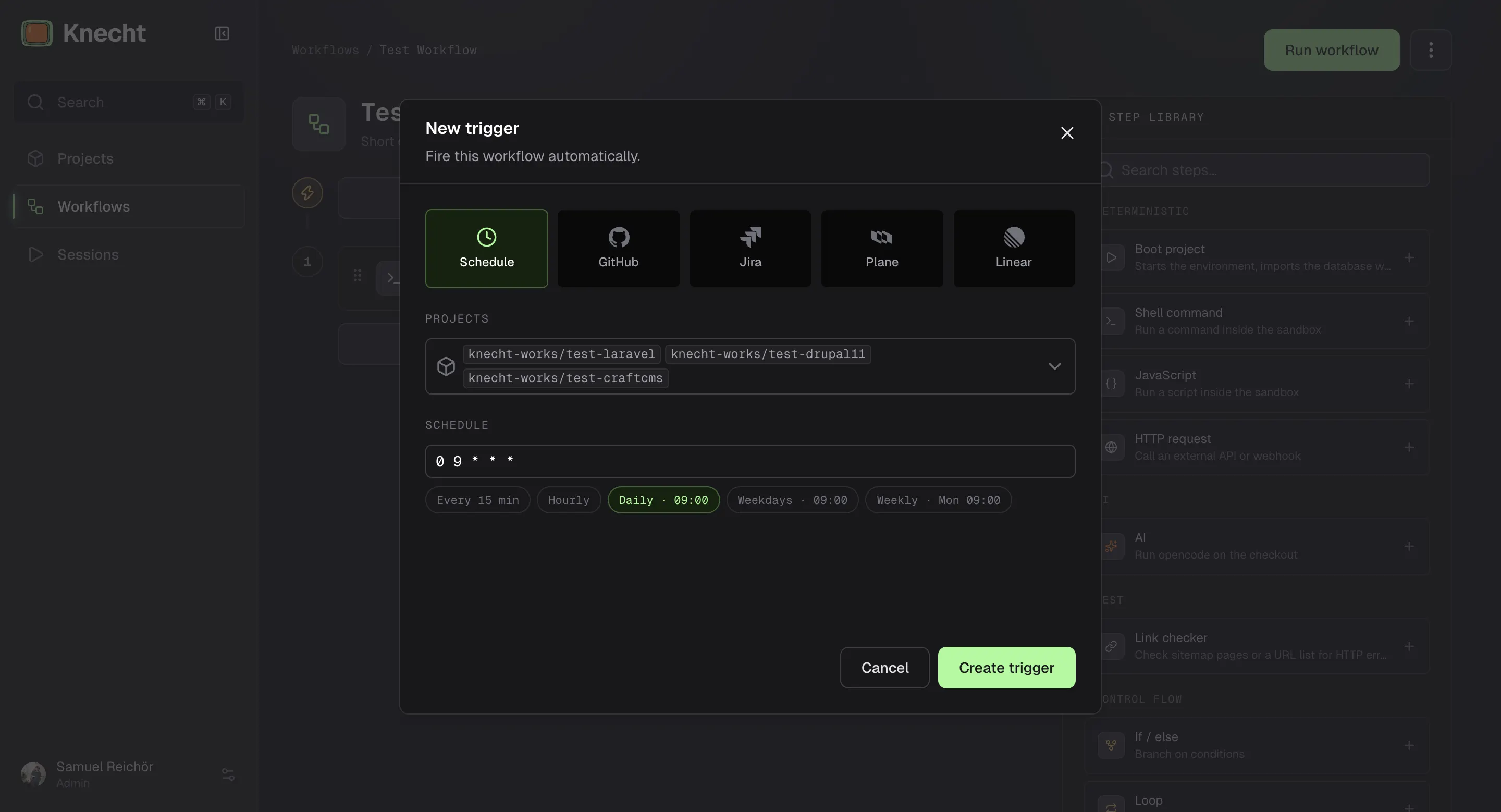Click Samuel Reichör's avatar
The image size is (1501, 812).
33,774
